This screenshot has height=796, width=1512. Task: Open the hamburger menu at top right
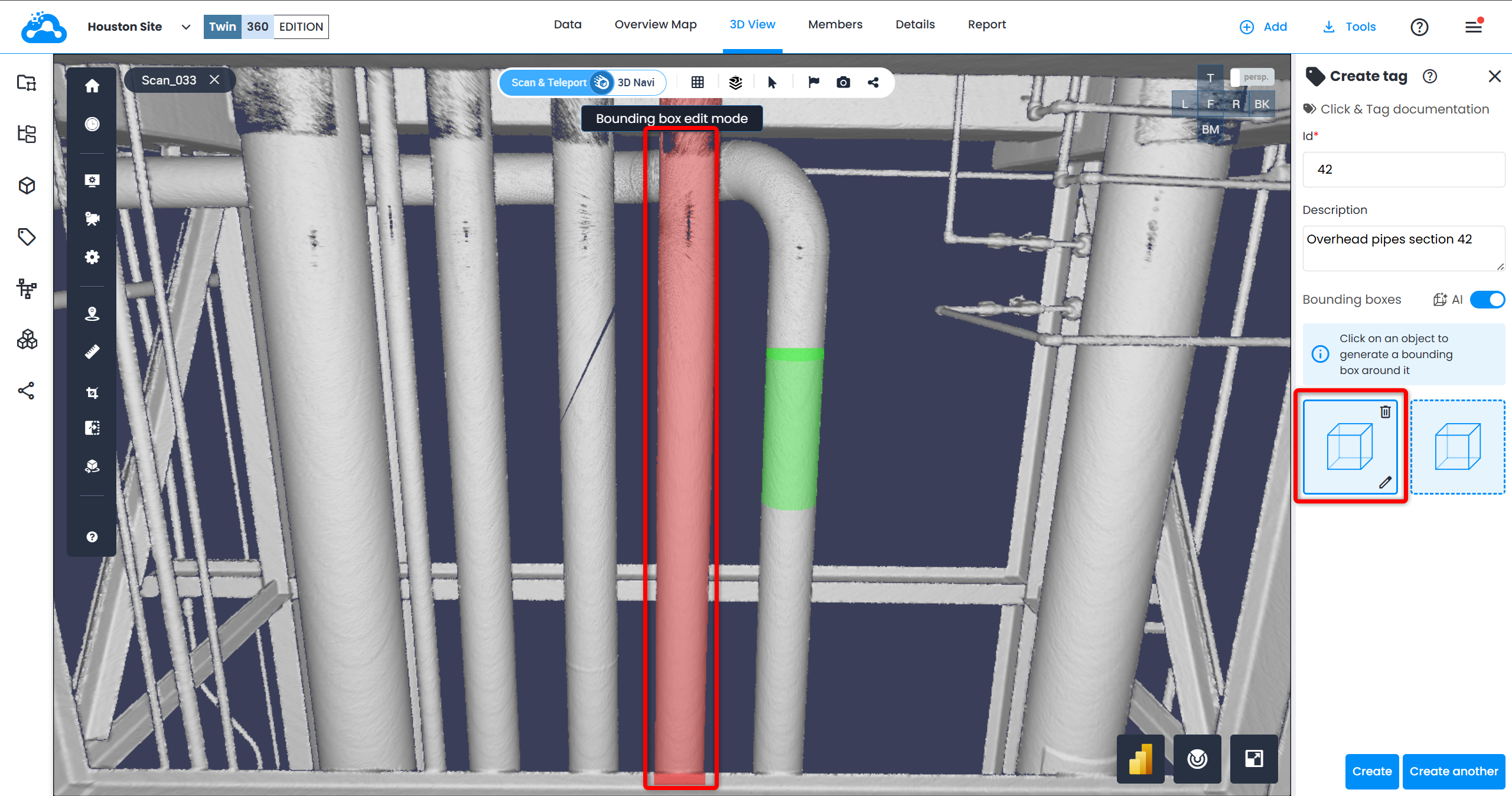click(x=1473, y=27)
